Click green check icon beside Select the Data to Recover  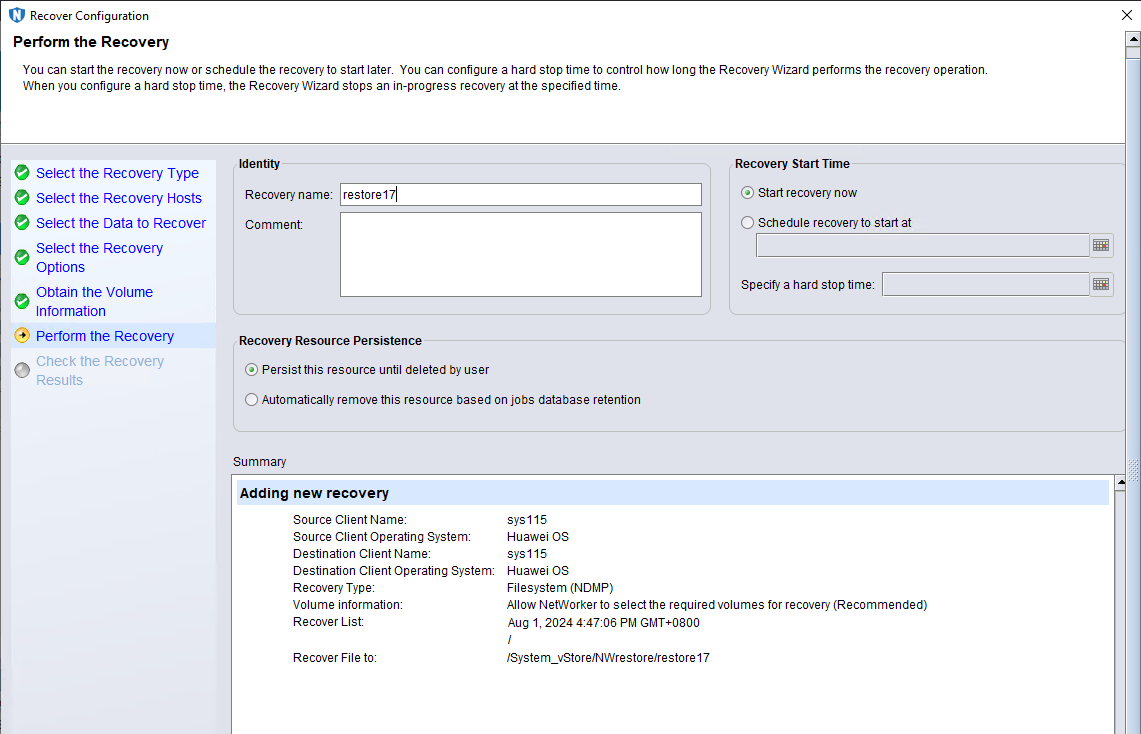23,223
